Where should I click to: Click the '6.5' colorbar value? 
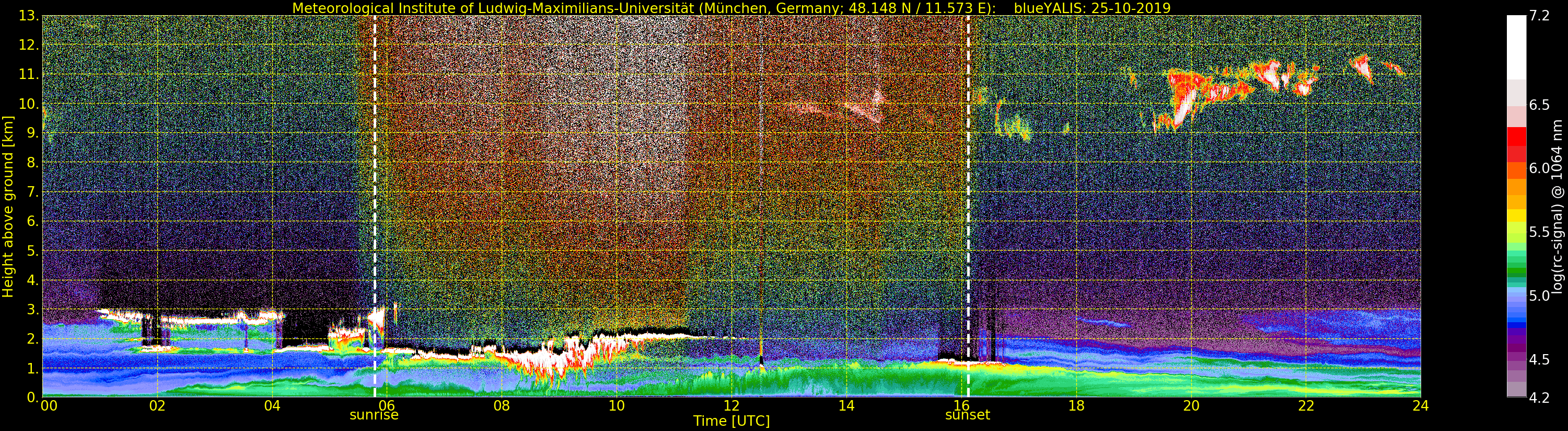click(1539, 105)
